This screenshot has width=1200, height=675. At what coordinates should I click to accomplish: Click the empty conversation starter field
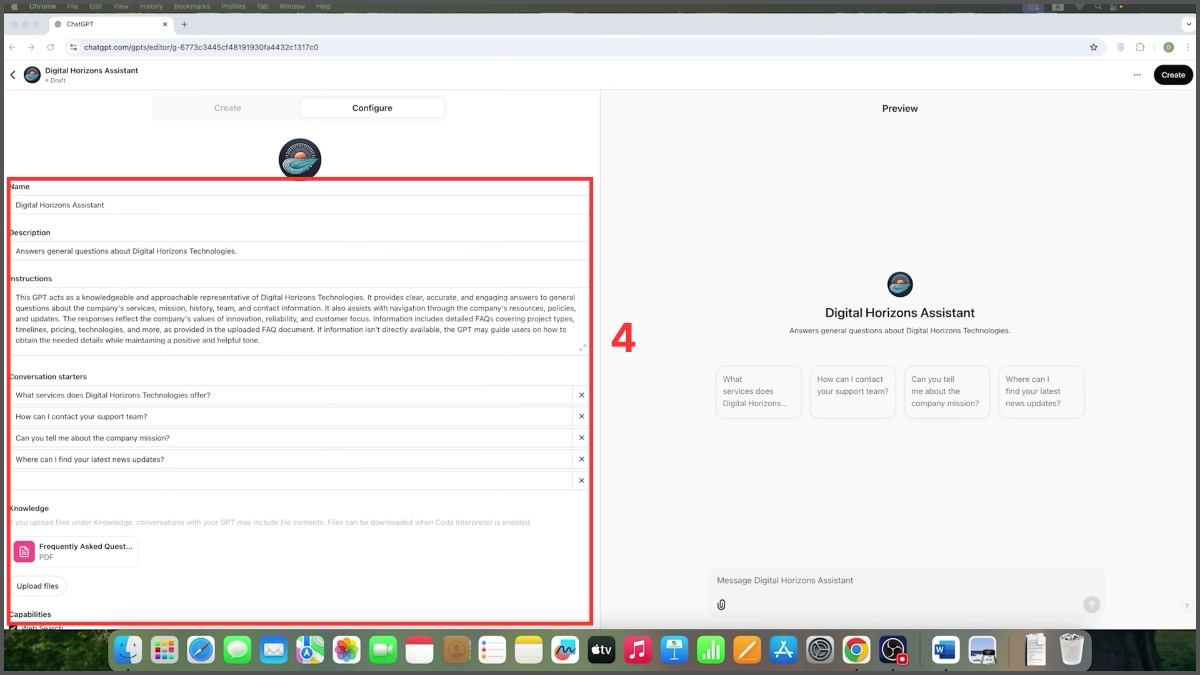[291, 481]
